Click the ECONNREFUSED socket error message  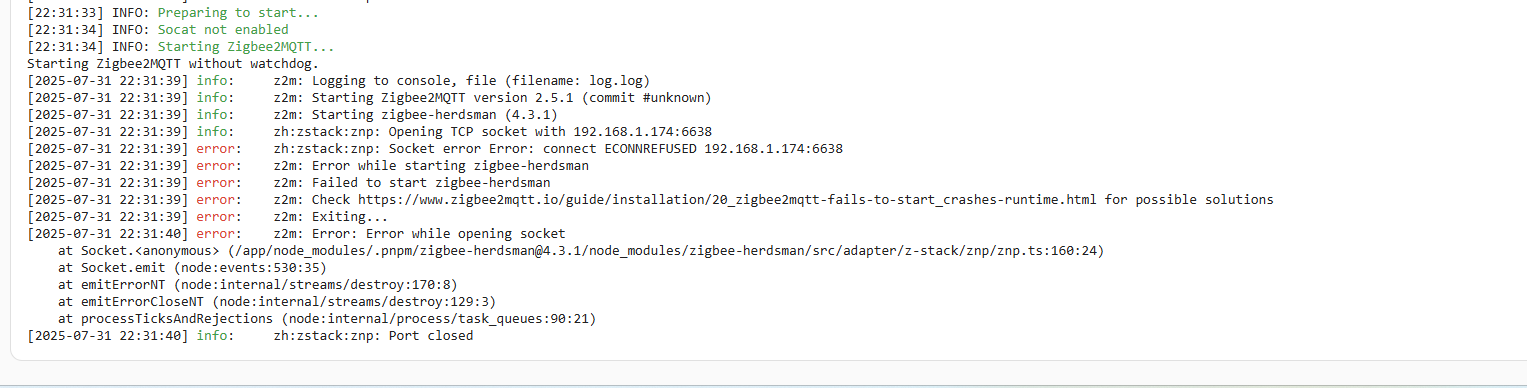(x=558, y=149)
